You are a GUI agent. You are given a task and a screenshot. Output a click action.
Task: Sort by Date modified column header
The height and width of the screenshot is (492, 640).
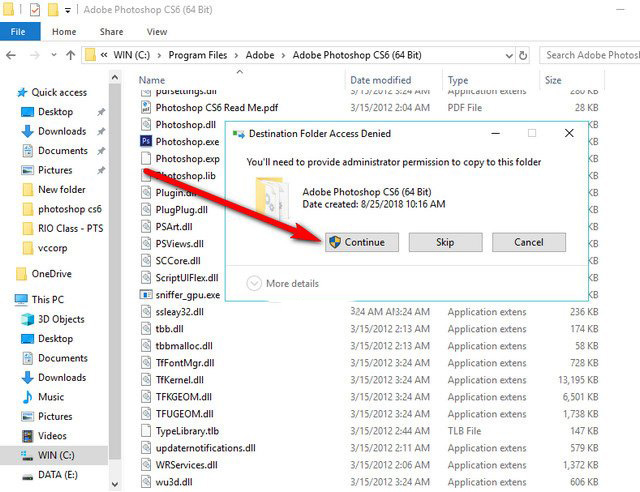click(x=380, y=80)
